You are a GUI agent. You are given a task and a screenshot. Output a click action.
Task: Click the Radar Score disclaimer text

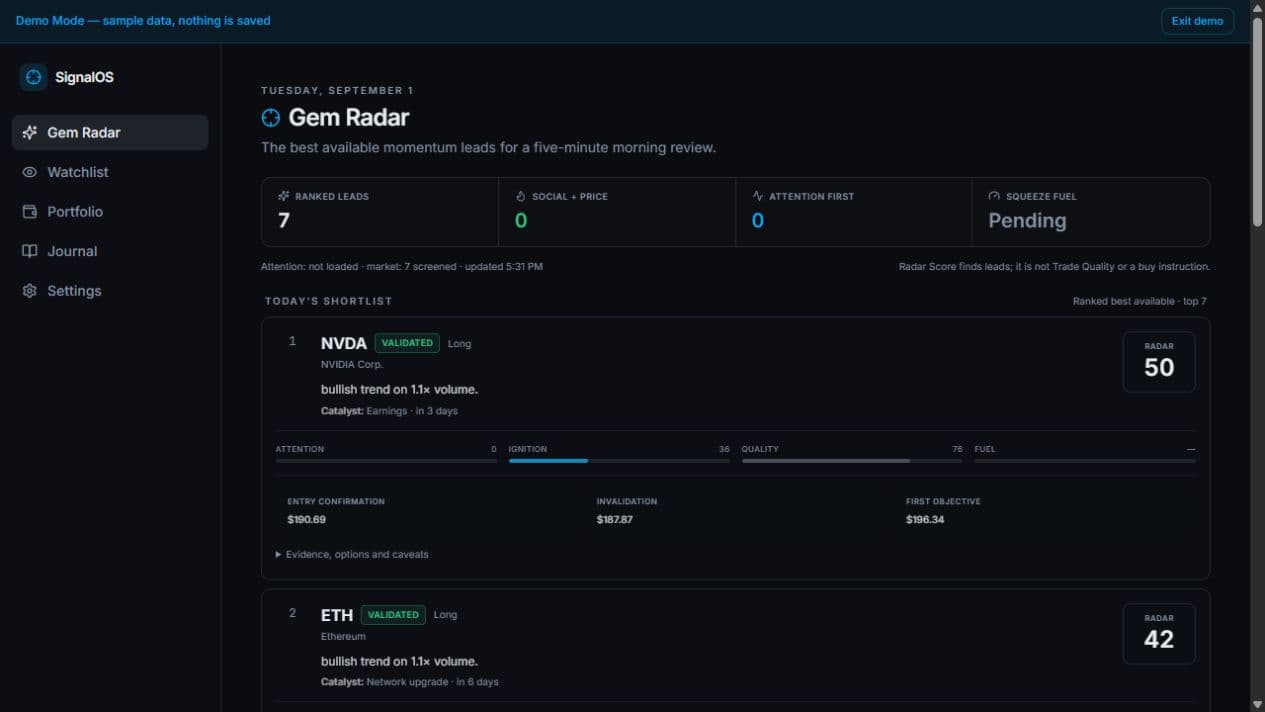[x=1054, y=267]
